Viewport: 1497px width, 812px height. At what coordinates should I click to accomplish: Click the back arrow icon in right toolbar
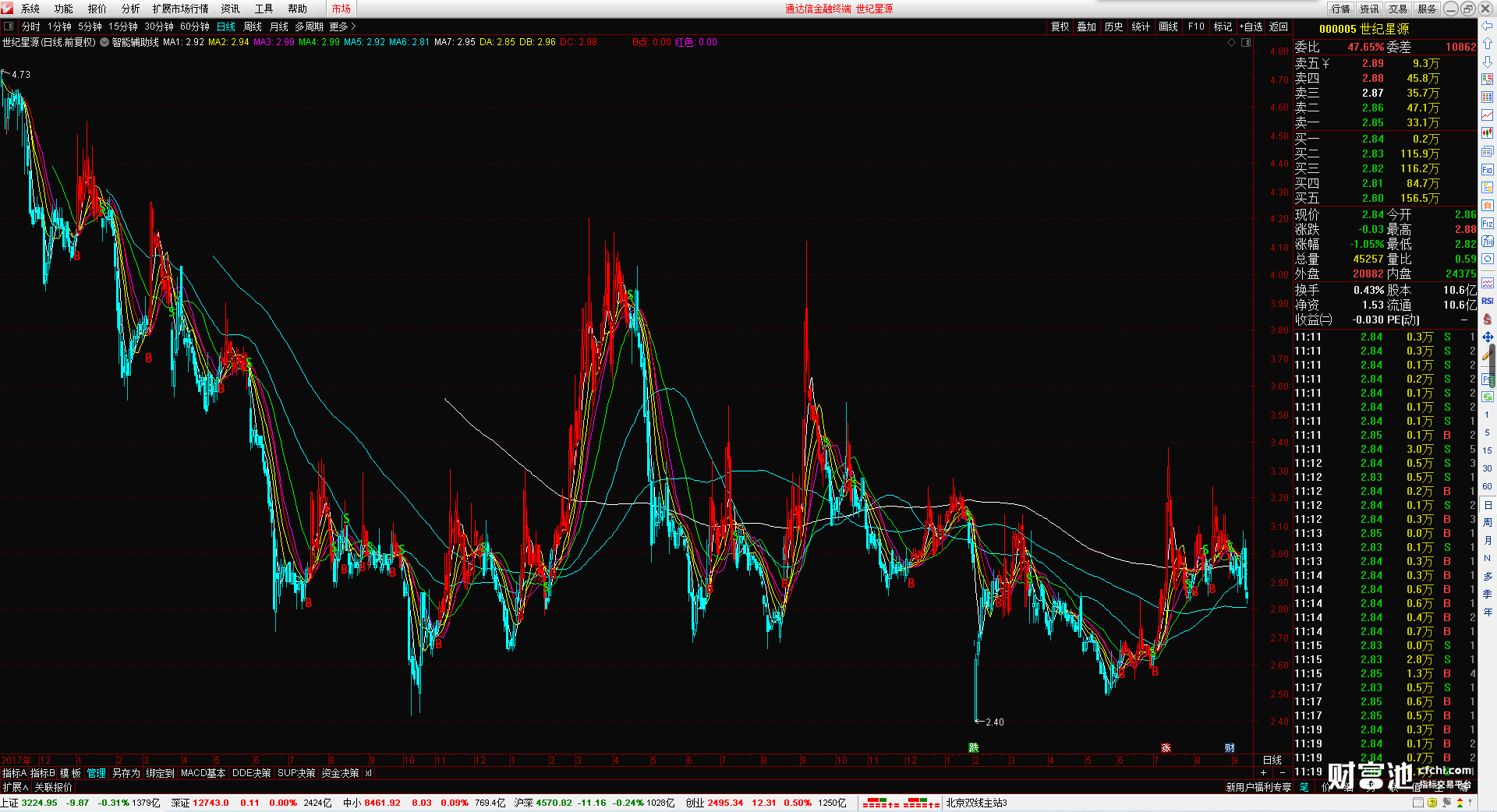click(1488, 26)
